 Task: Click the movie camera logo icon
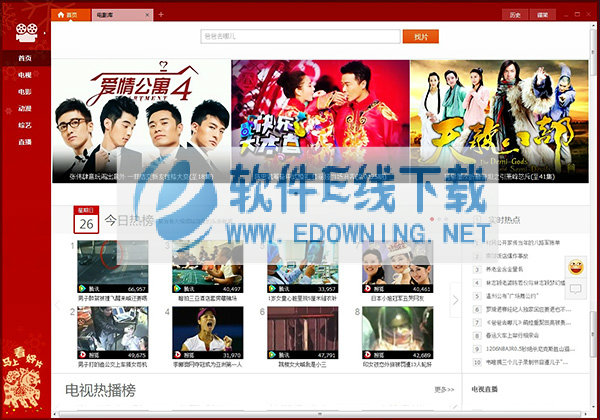point(22,36)
